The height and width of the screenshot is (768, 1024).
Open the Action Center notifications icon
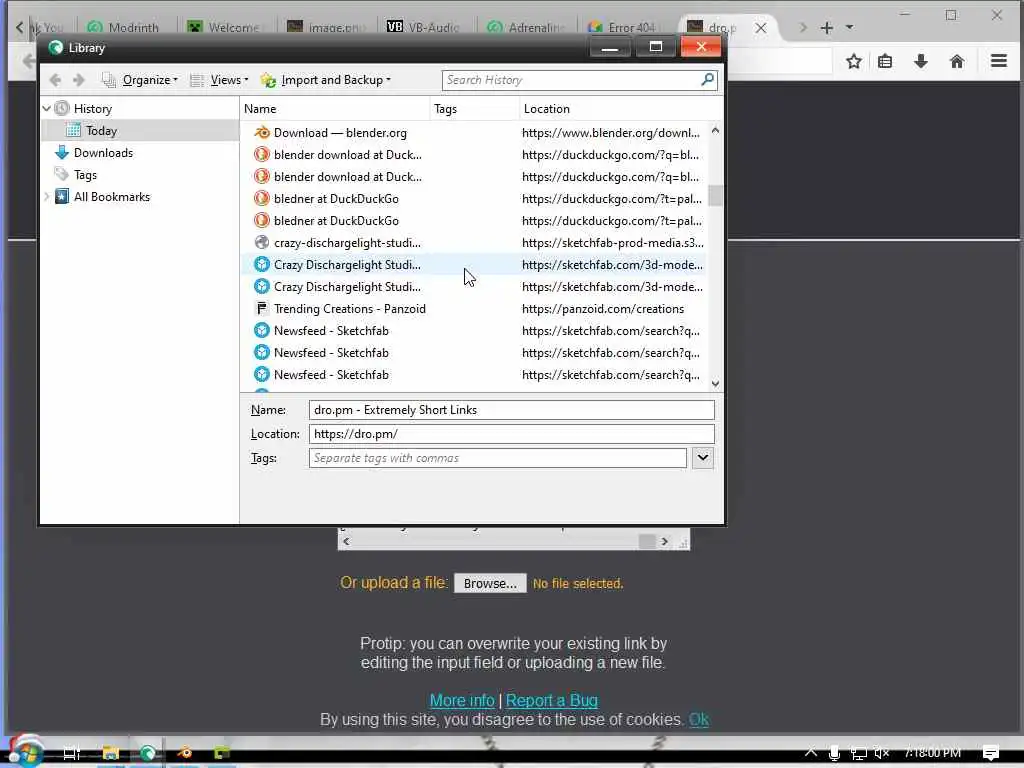pyautogui.click(x=991, y=753)
